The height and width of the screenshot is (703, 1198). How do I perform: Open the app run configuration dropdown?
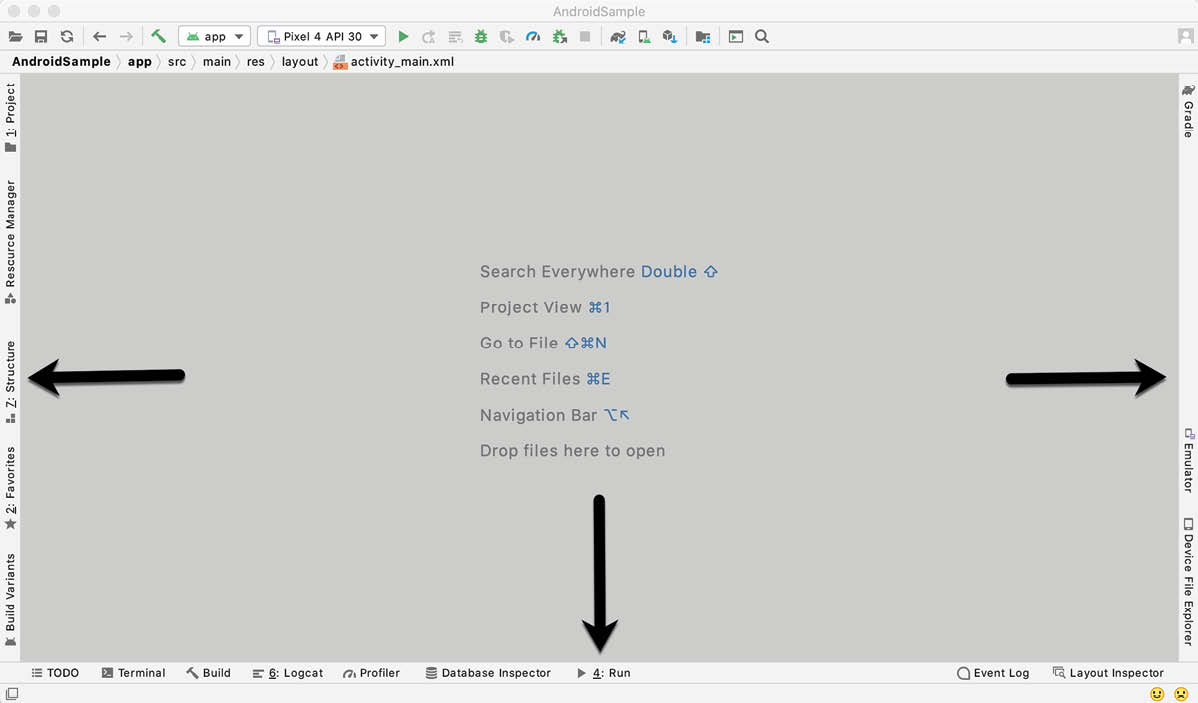click(x=214, y=37)
